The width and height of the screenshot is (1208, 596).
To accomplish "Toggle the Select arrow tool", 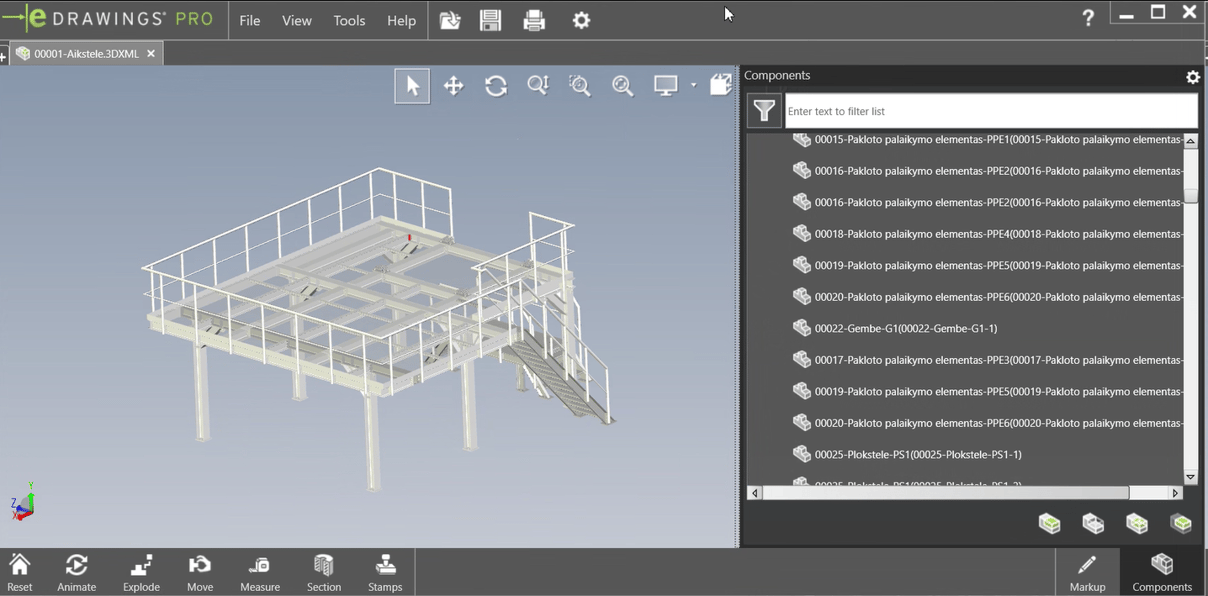I will [x=412, y=85].
